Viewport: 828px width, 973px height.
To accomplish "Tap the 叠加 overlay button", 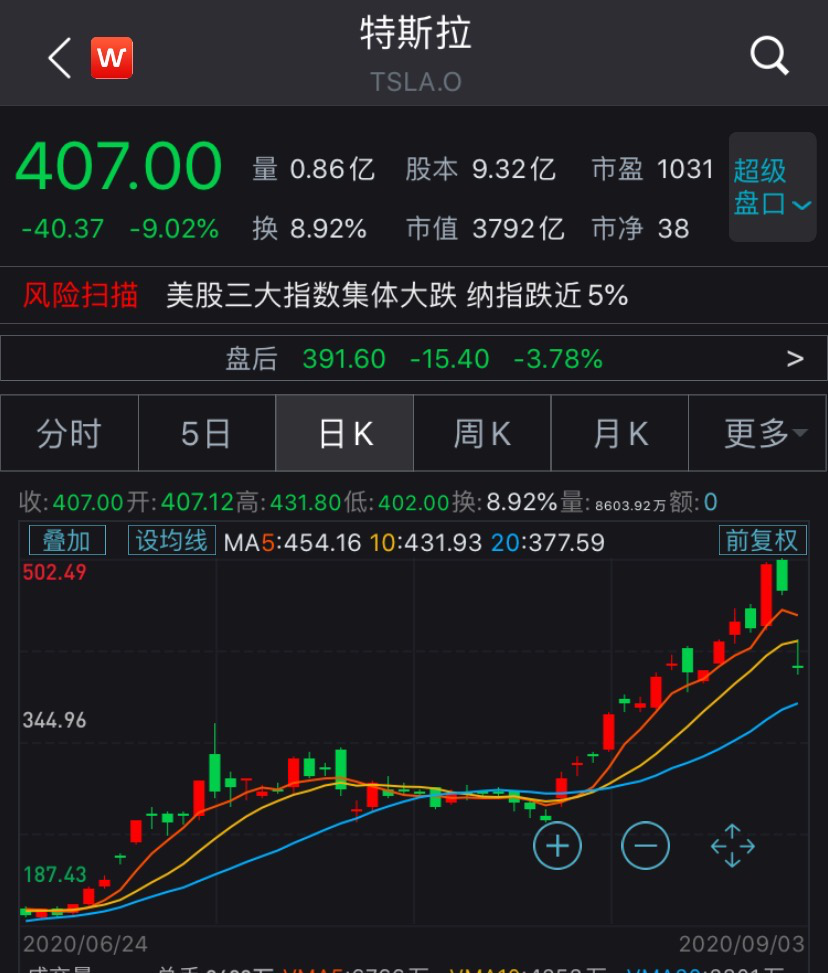I will 67,540.
